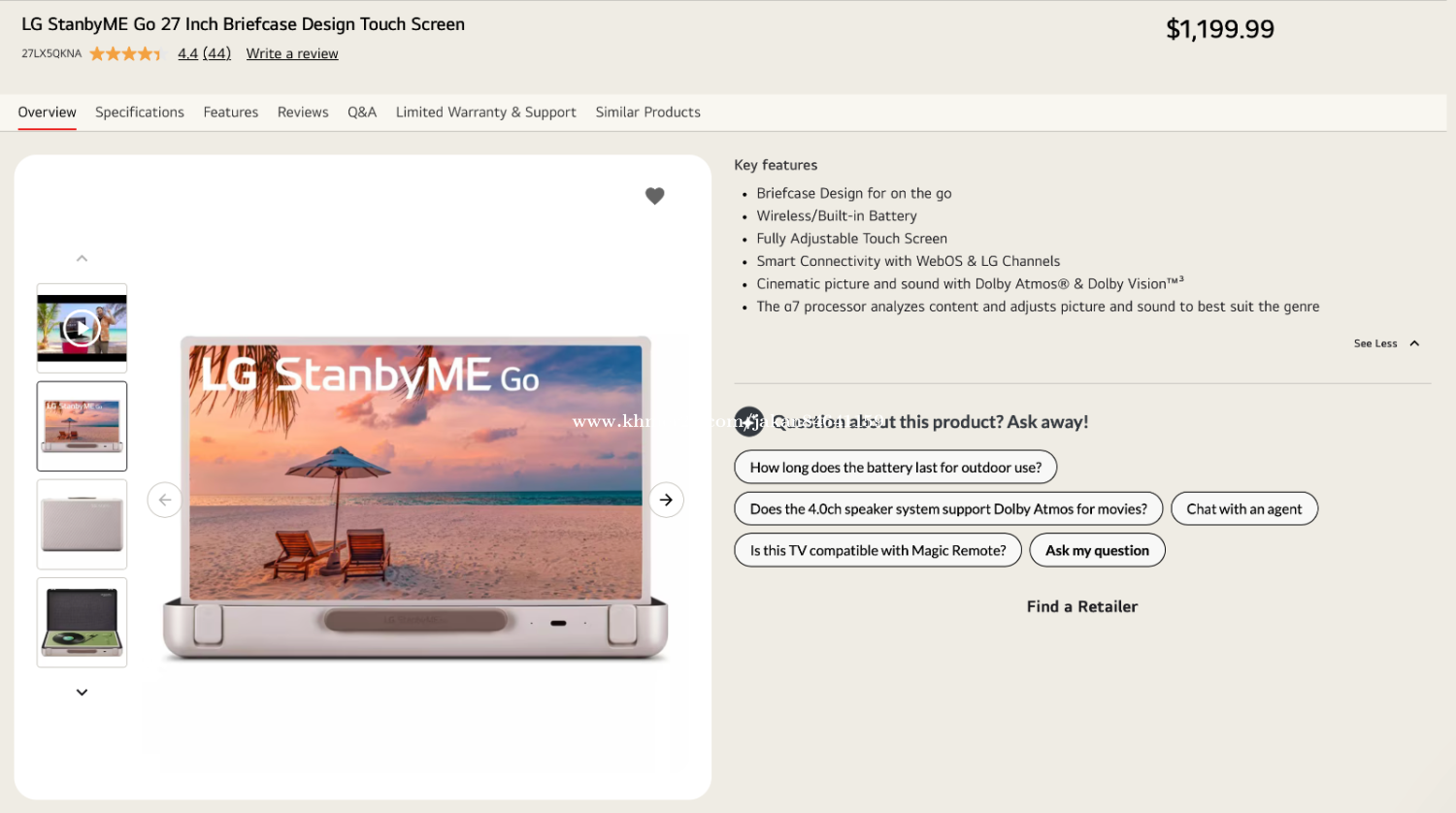1456x813 pixels.
Task: Open Limited Warranty & Support tab
Action: pyautogui.click(x=486, y=113)
